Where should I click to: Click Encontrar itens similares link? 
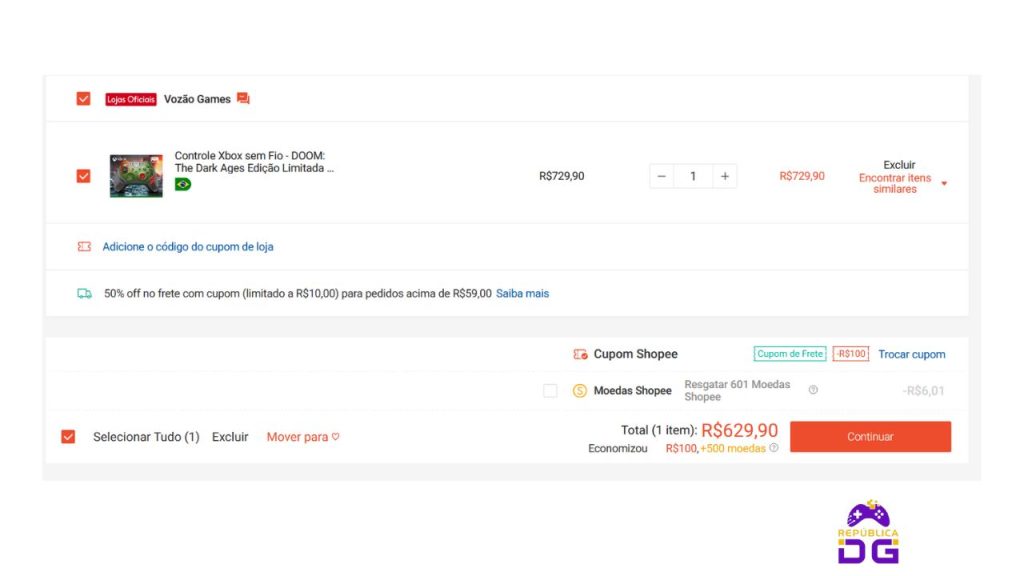(895, 184)
